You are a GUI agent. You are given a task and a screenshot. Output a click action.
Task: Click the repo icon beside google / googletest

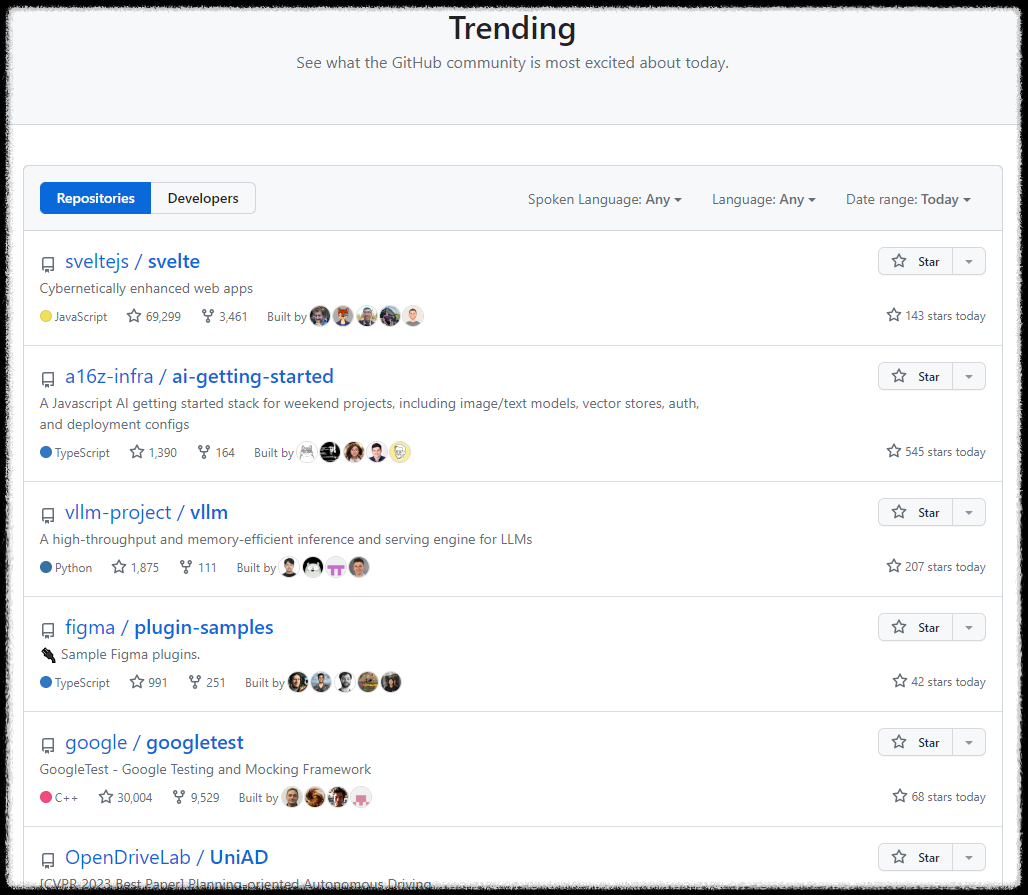[x=48, y=745]
